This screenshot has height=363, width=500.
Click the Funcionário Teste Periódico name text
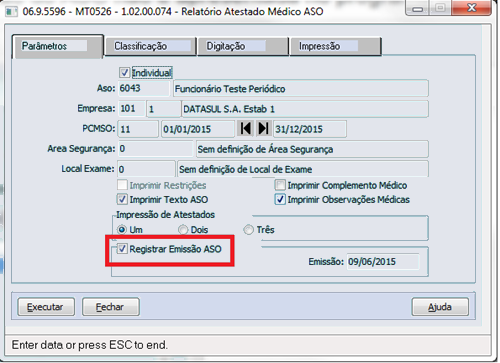[x=230, y=89]
